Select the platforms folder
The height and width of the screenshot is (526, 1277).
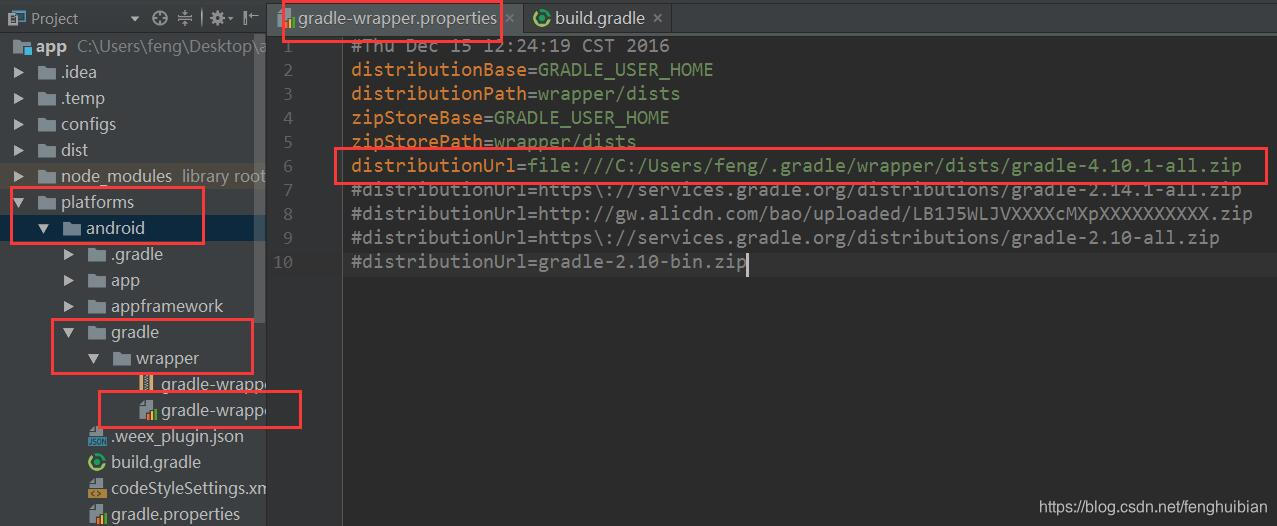point(134,202)
